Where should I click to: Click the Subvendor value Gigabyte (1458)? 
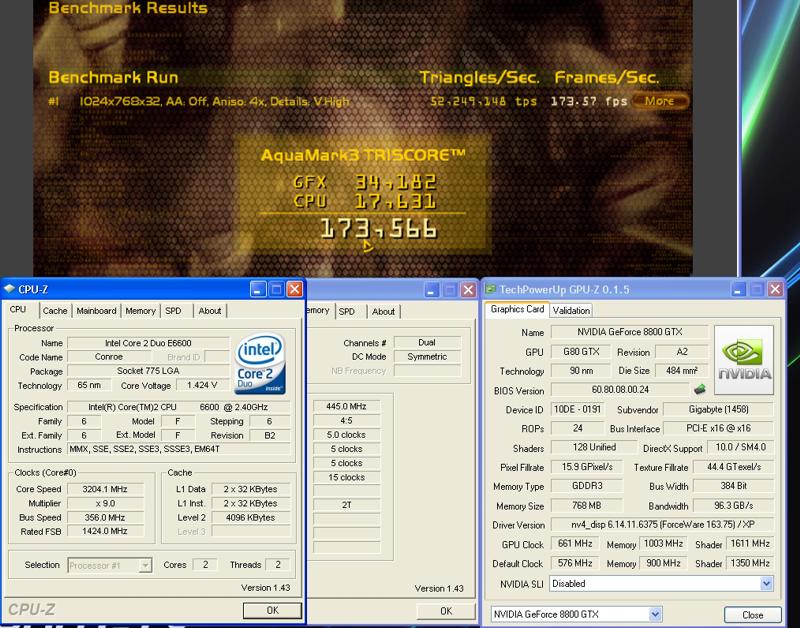click(x=718, y=409)
